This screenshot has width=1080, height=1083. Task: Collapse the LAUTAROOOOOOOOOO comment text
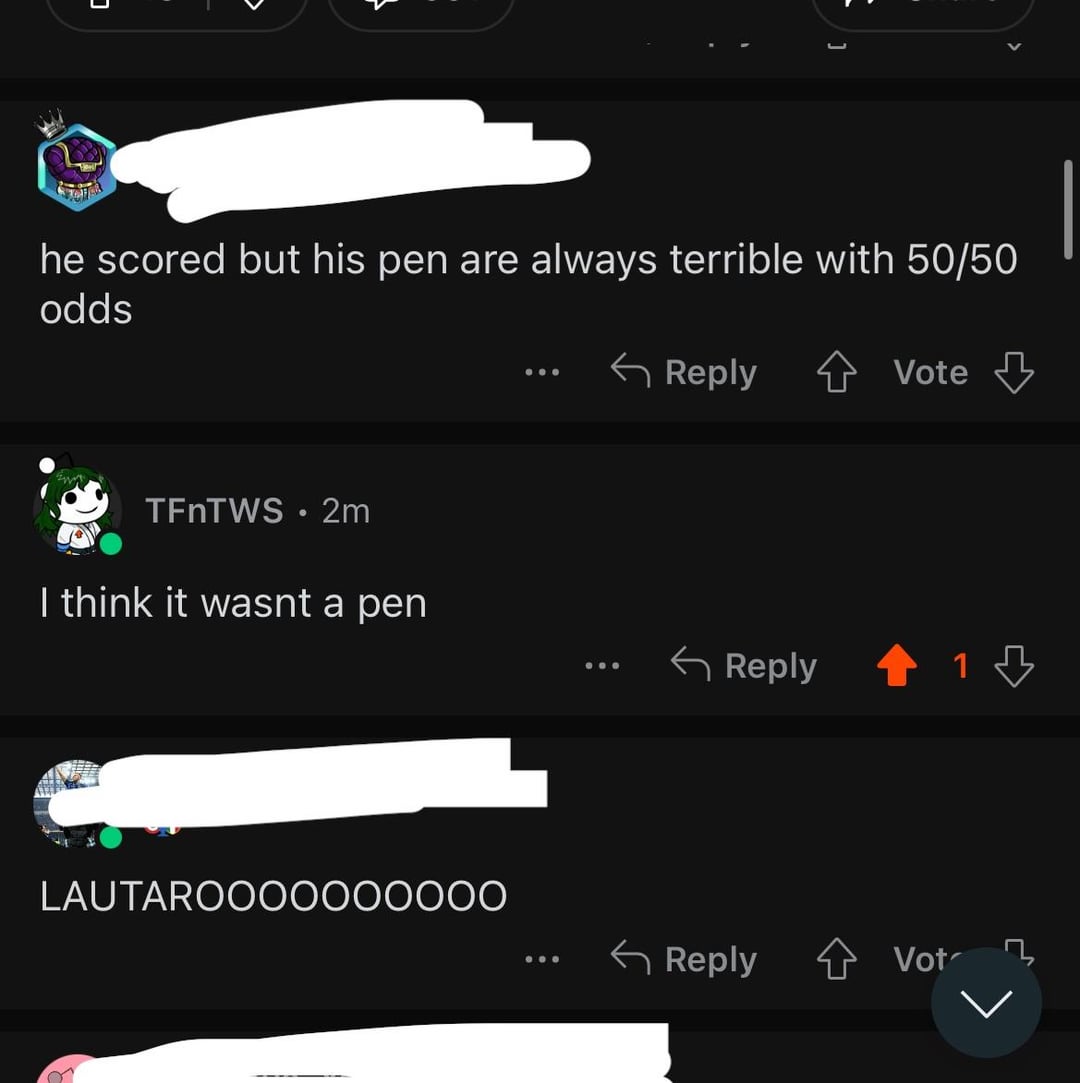click(x=273, y=897)
